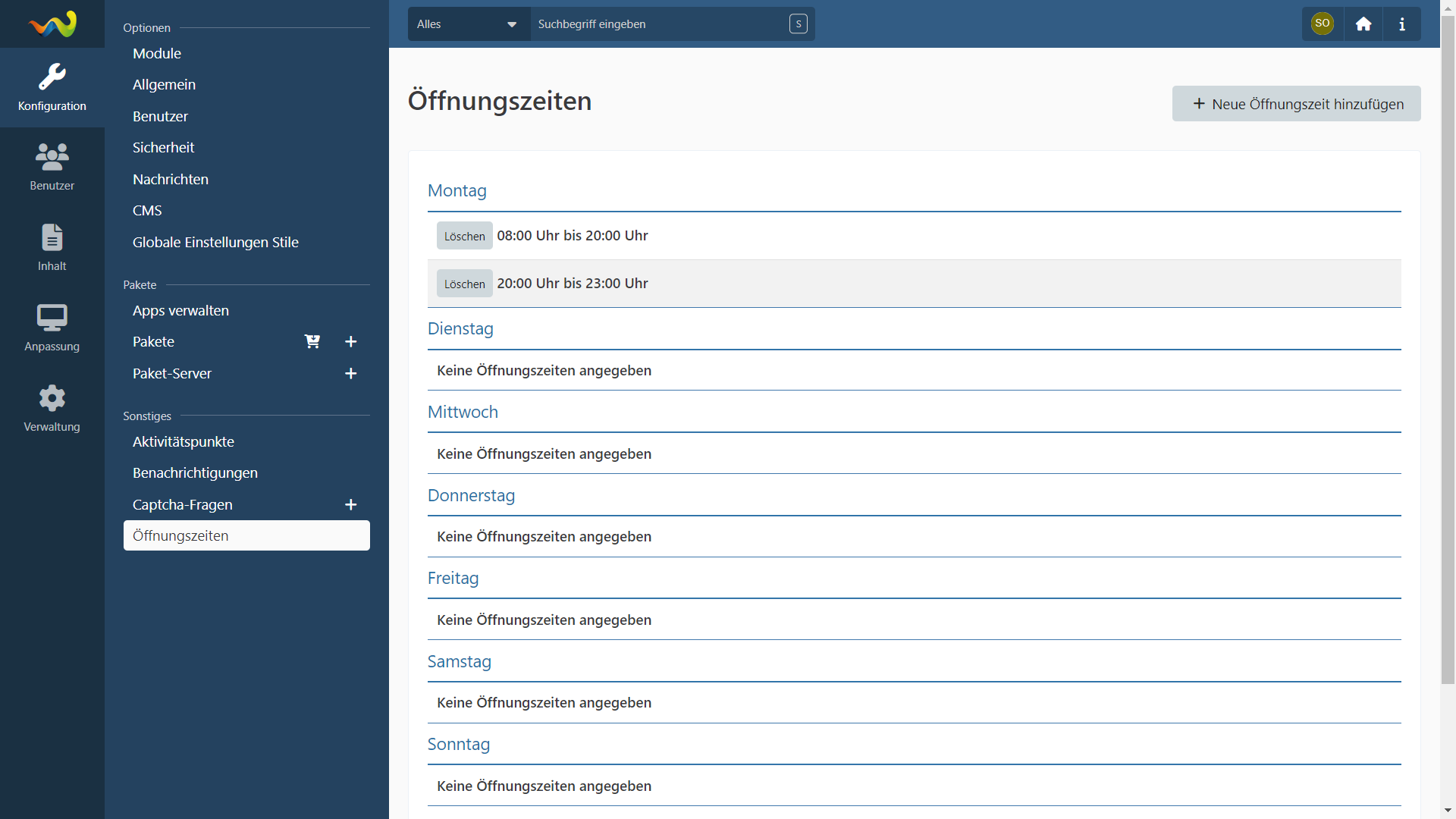Click the home icon in the header

[1363, 24]
